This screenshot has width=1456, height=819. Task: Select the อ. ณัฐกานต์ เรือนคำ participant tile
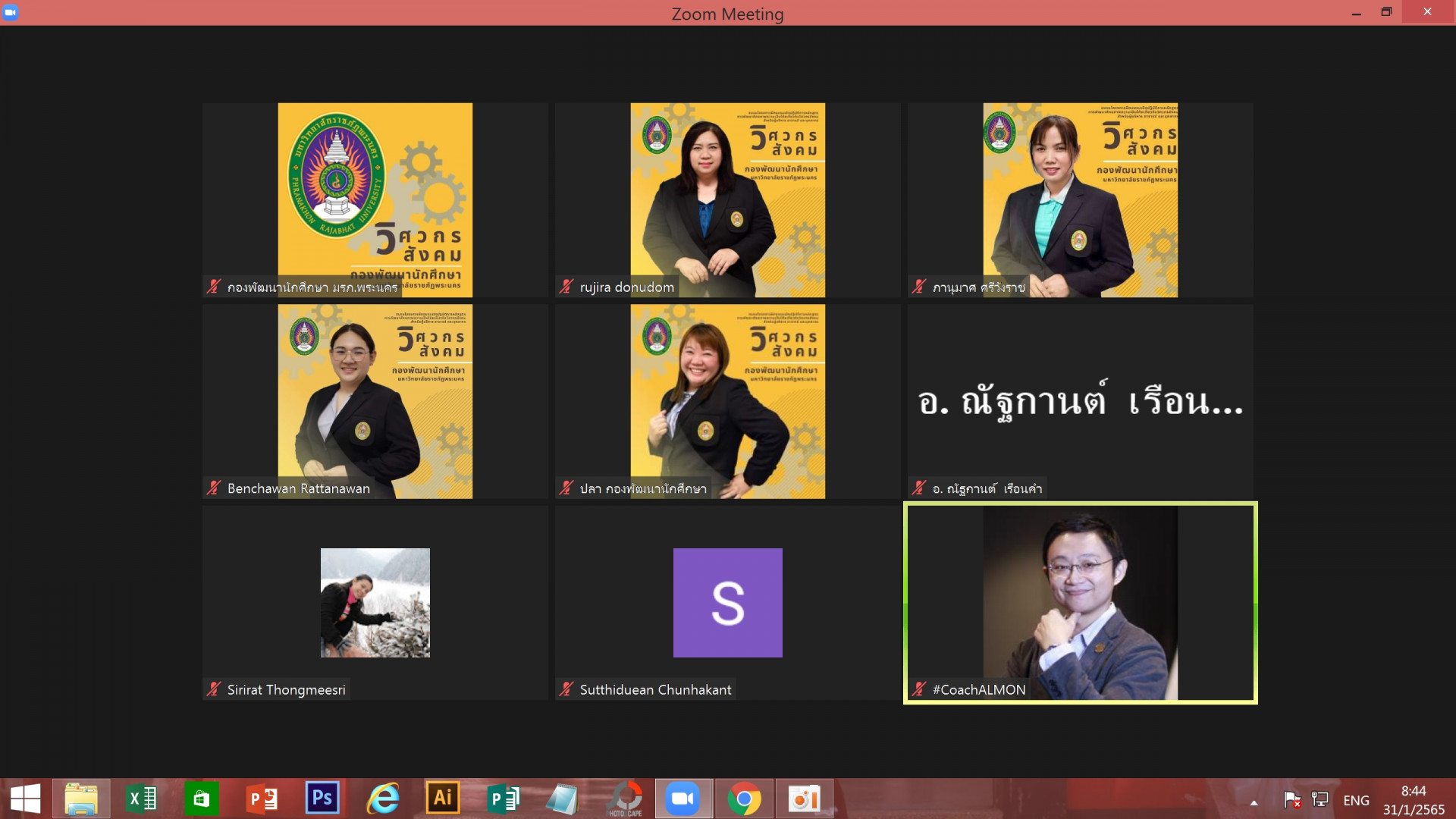click(x=1081, y=401)
